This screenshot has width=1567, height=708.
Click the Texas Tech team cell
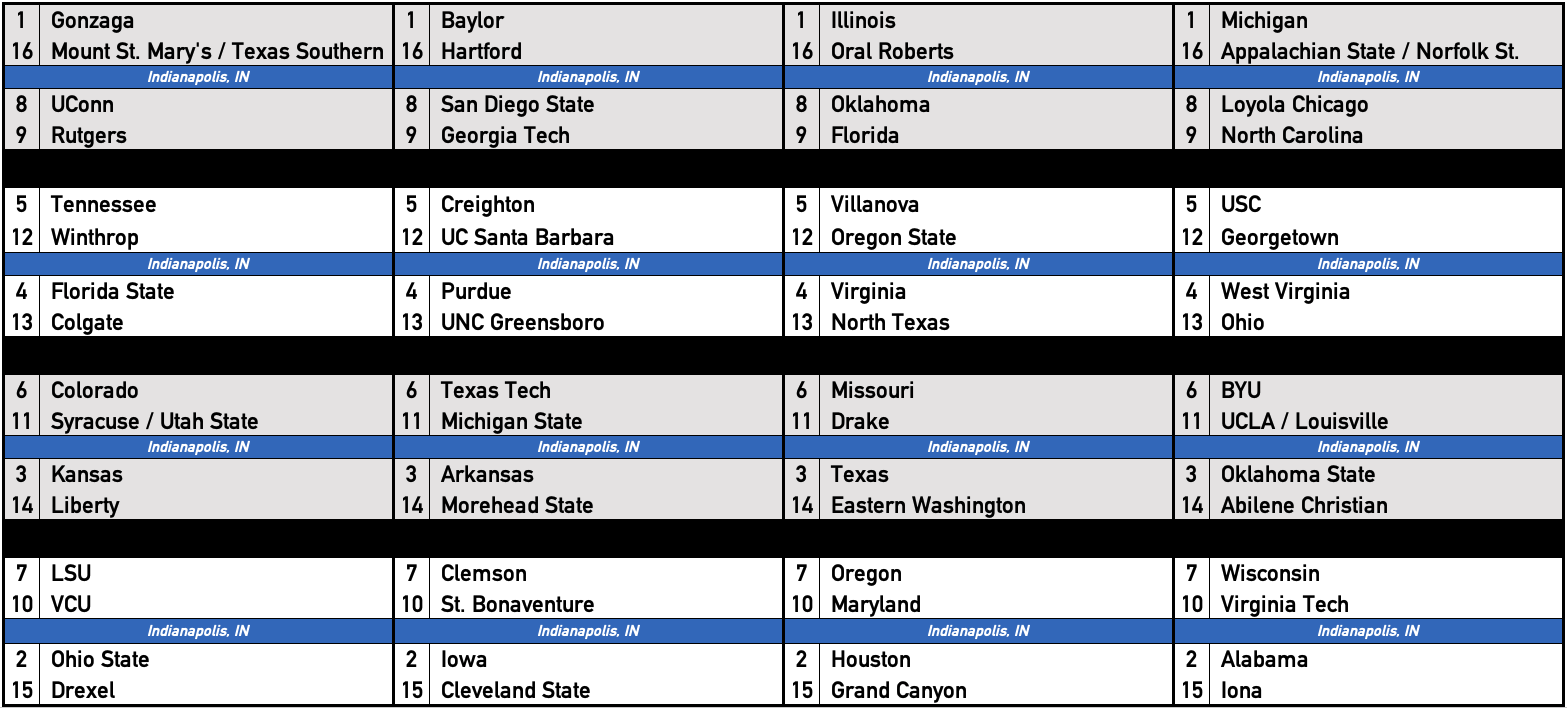coord(495,391)
